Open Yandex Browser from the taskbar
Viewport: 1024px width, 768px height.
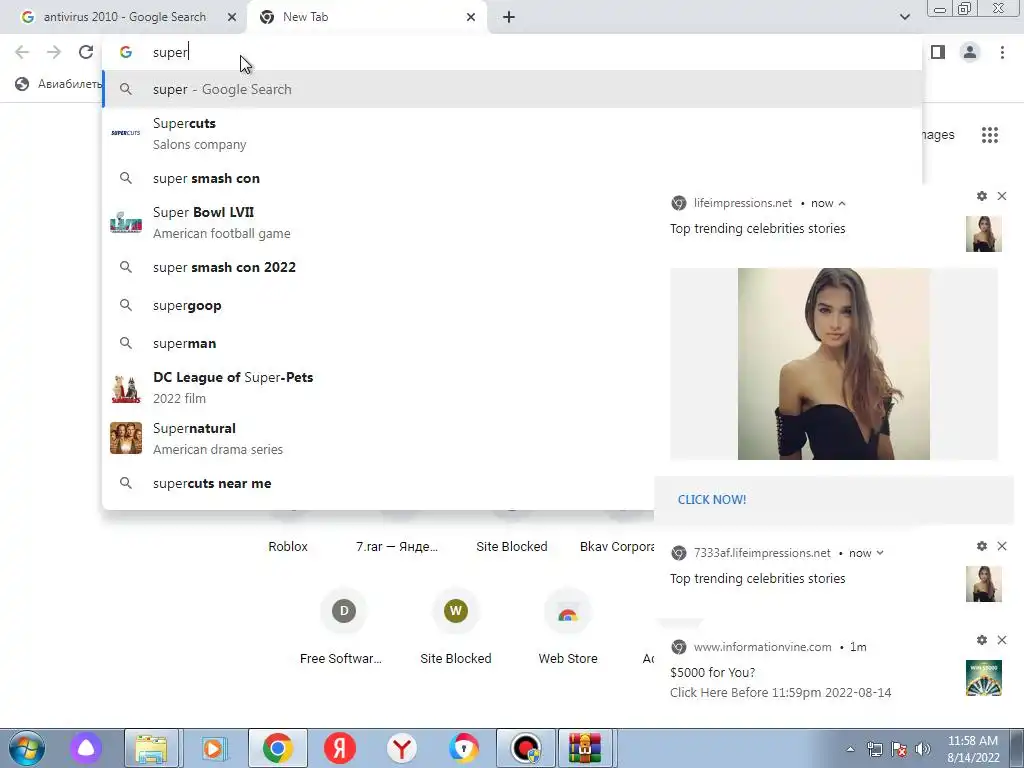tap(402, 748)
